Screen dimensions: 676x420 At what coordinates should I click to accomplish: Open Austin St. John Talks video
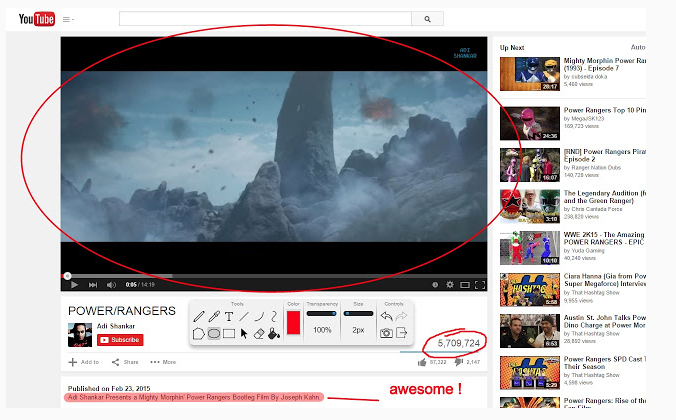[x=604, y=321]
